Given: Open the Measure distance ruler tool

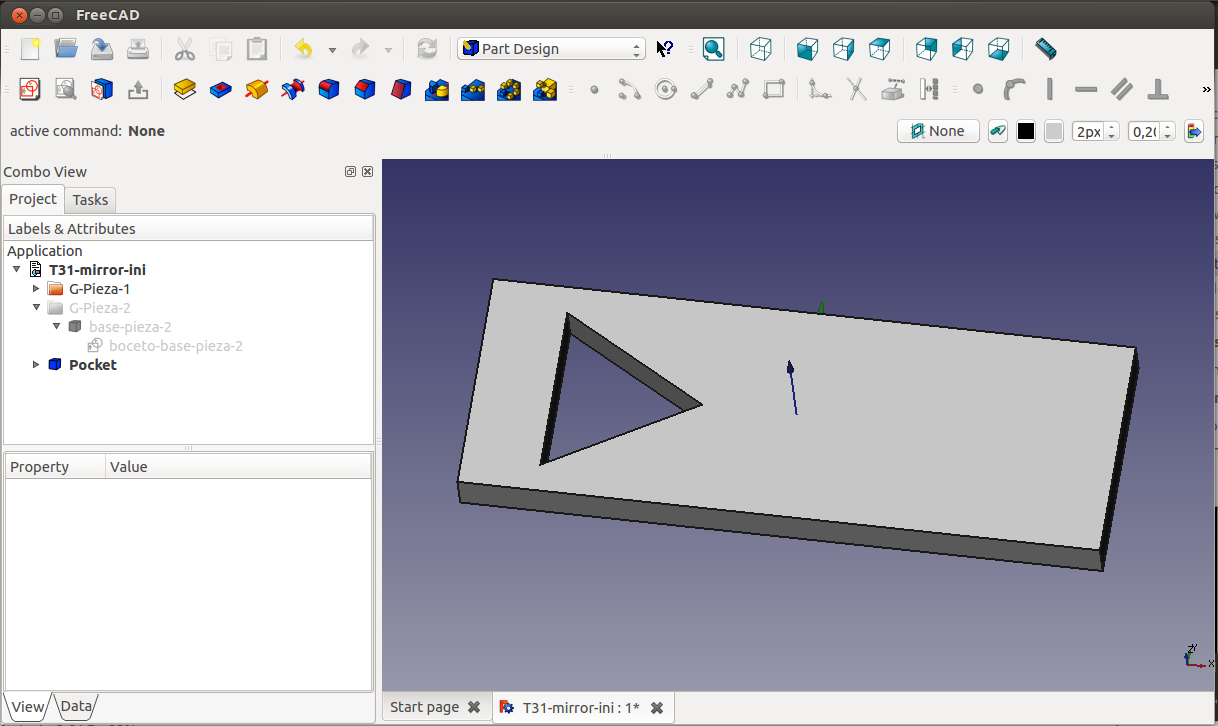Looking at the screenshot, I should coord(1045,49).
